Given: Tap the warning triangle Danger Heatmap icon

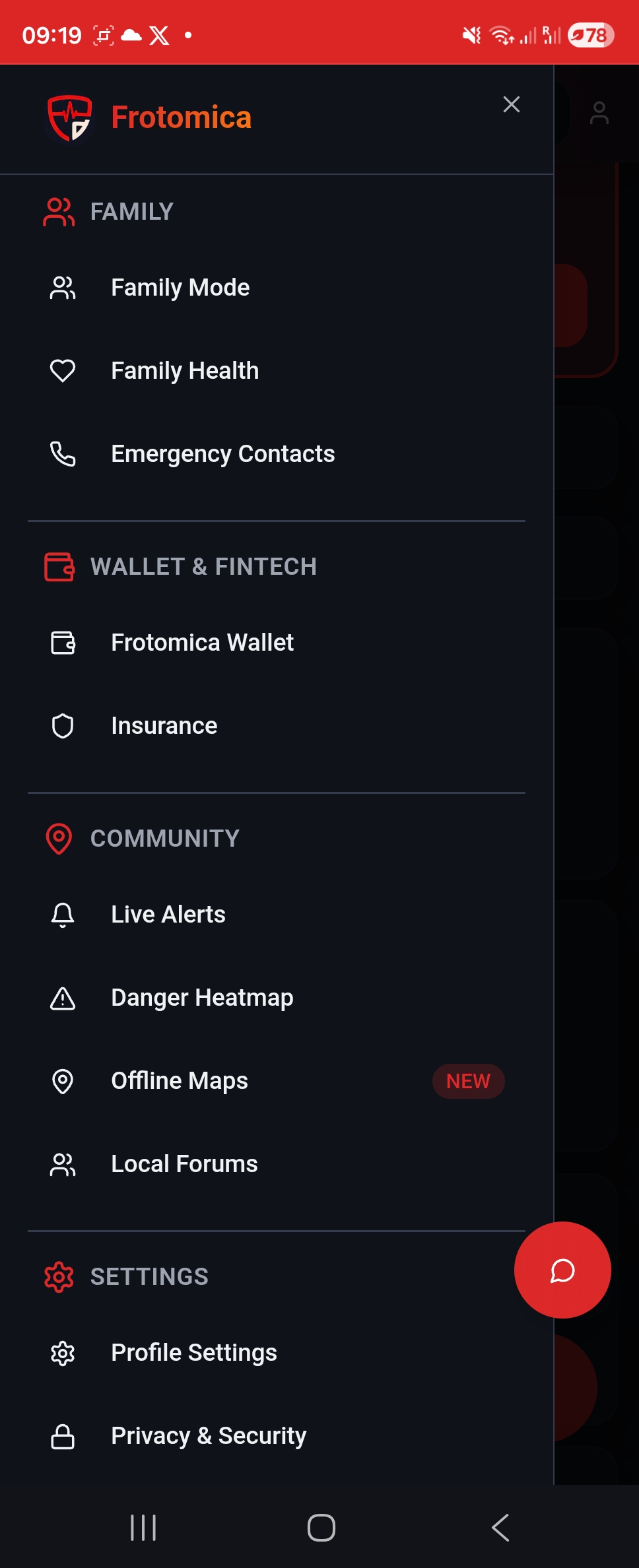Looking at the screenshot, I should tap(63, 998).
